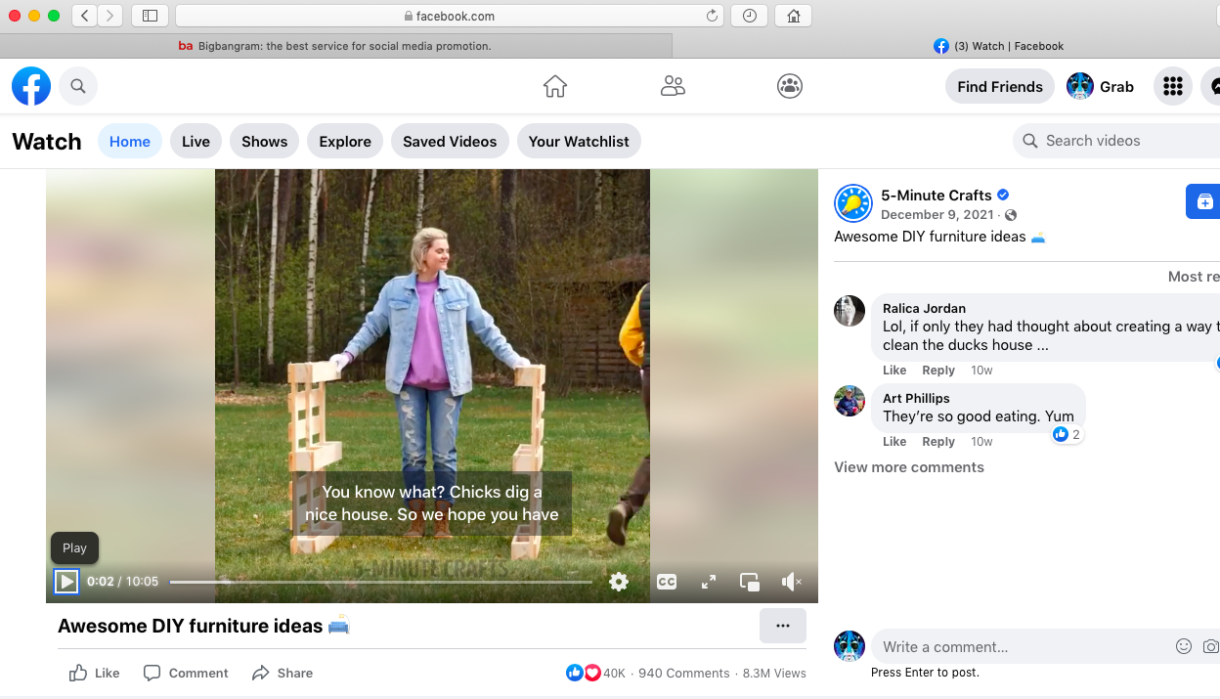Open the Facebook apps grid menu
The image size is (1220, 699).
pos(1172,86)
